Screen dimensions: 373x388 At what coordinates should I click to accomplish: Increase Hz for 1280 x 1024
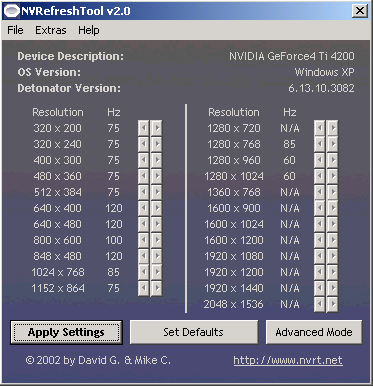click(x=332, y=176)
